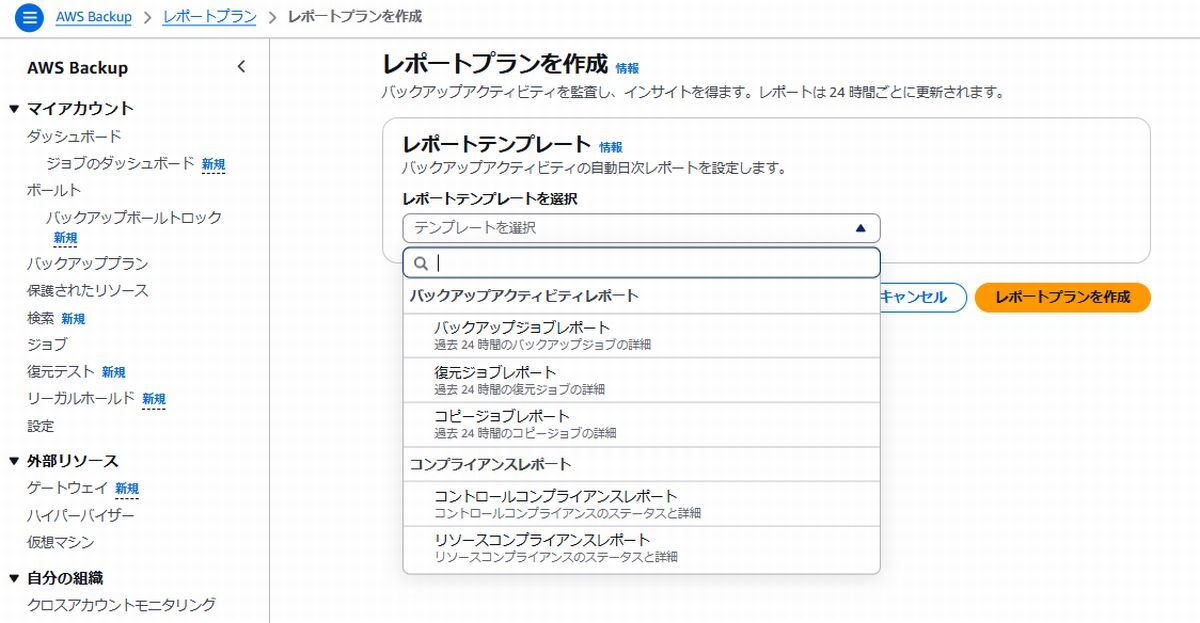Open the hamburger navigation menu icon
Image resolution: width=1200 pixels, height=623 pixels.
coord(30,18)
